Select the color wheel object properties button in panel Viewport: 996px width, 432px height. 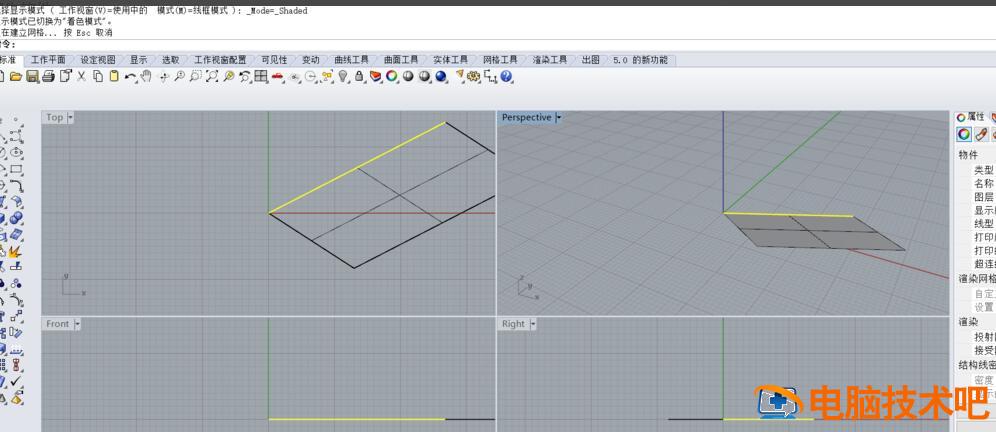[964, 135]
